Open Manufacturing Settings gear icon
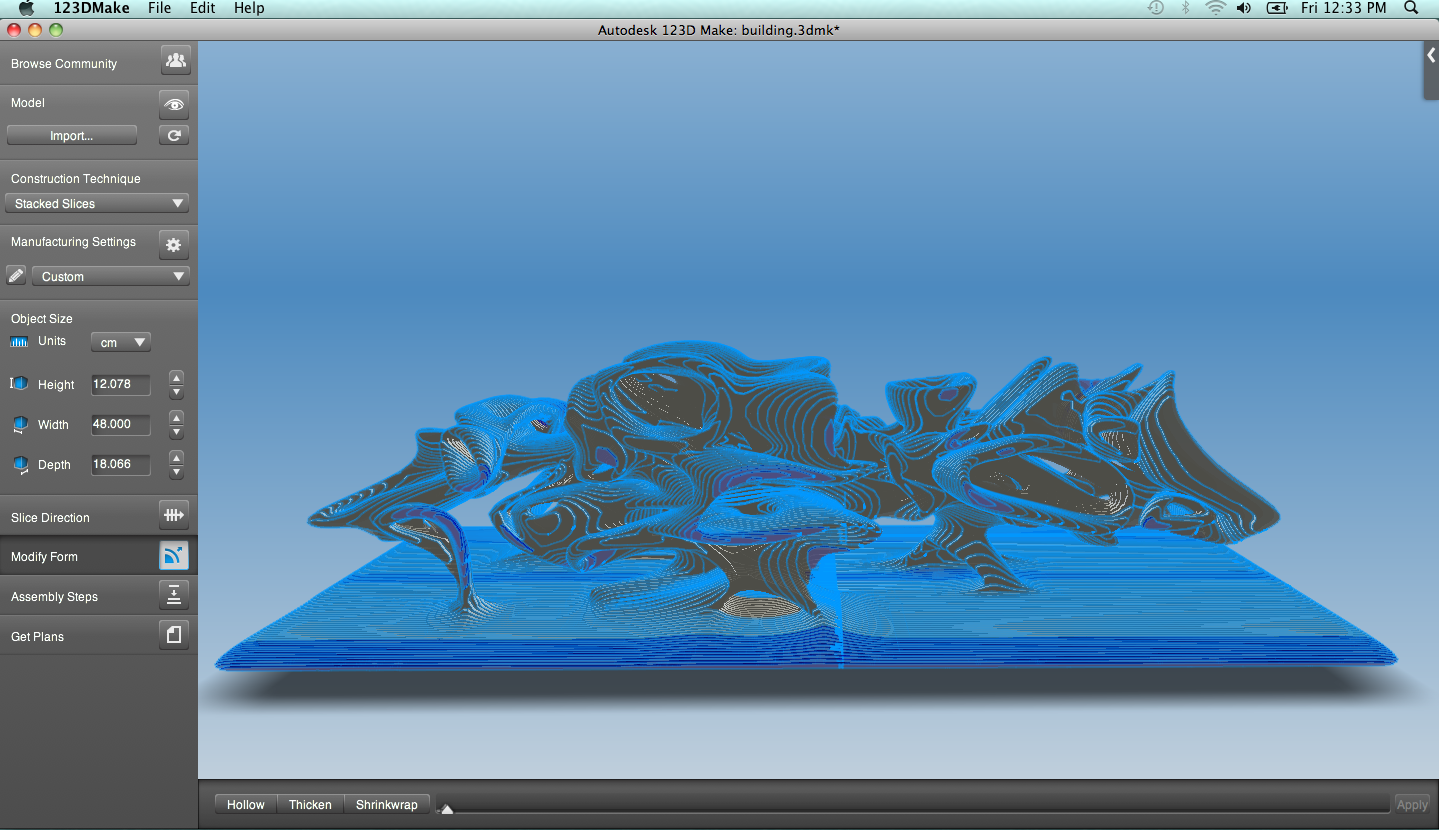The height and width of the screenshot is (830, 1439). (x=174, y=244)
